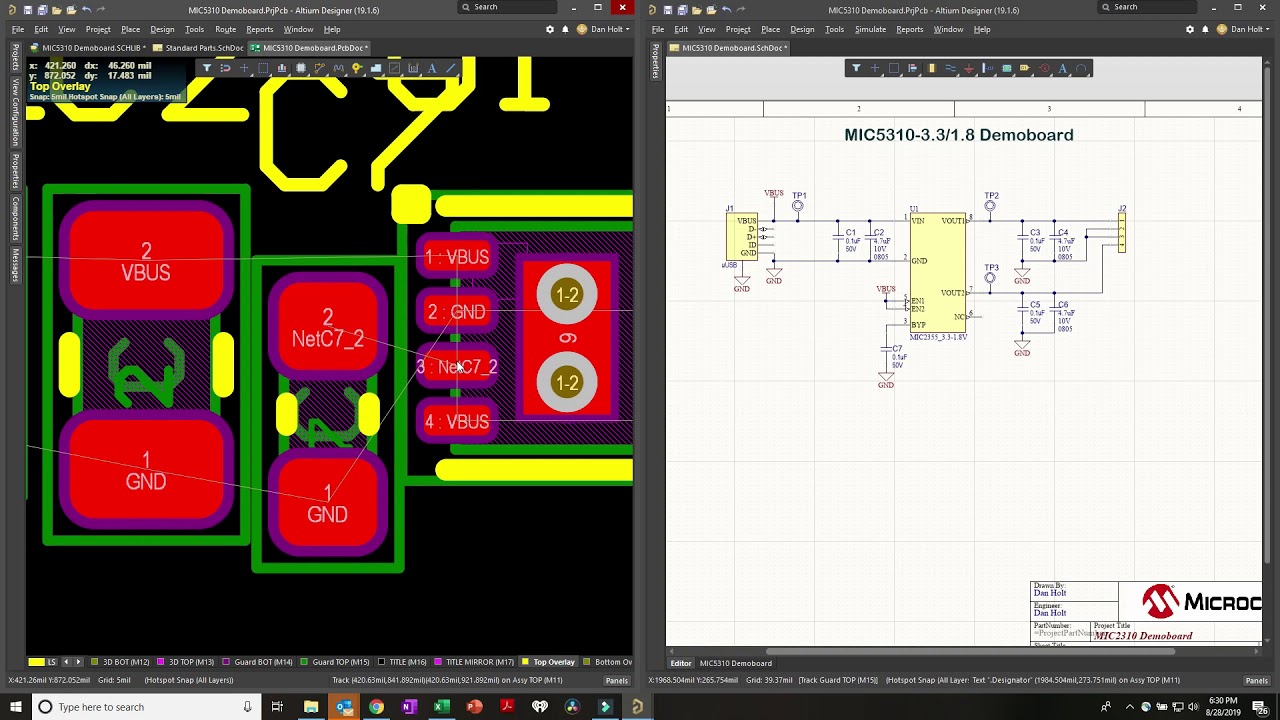Click the notifications bell in schematic window
Screen dimensions: 1280x720
1205,29
